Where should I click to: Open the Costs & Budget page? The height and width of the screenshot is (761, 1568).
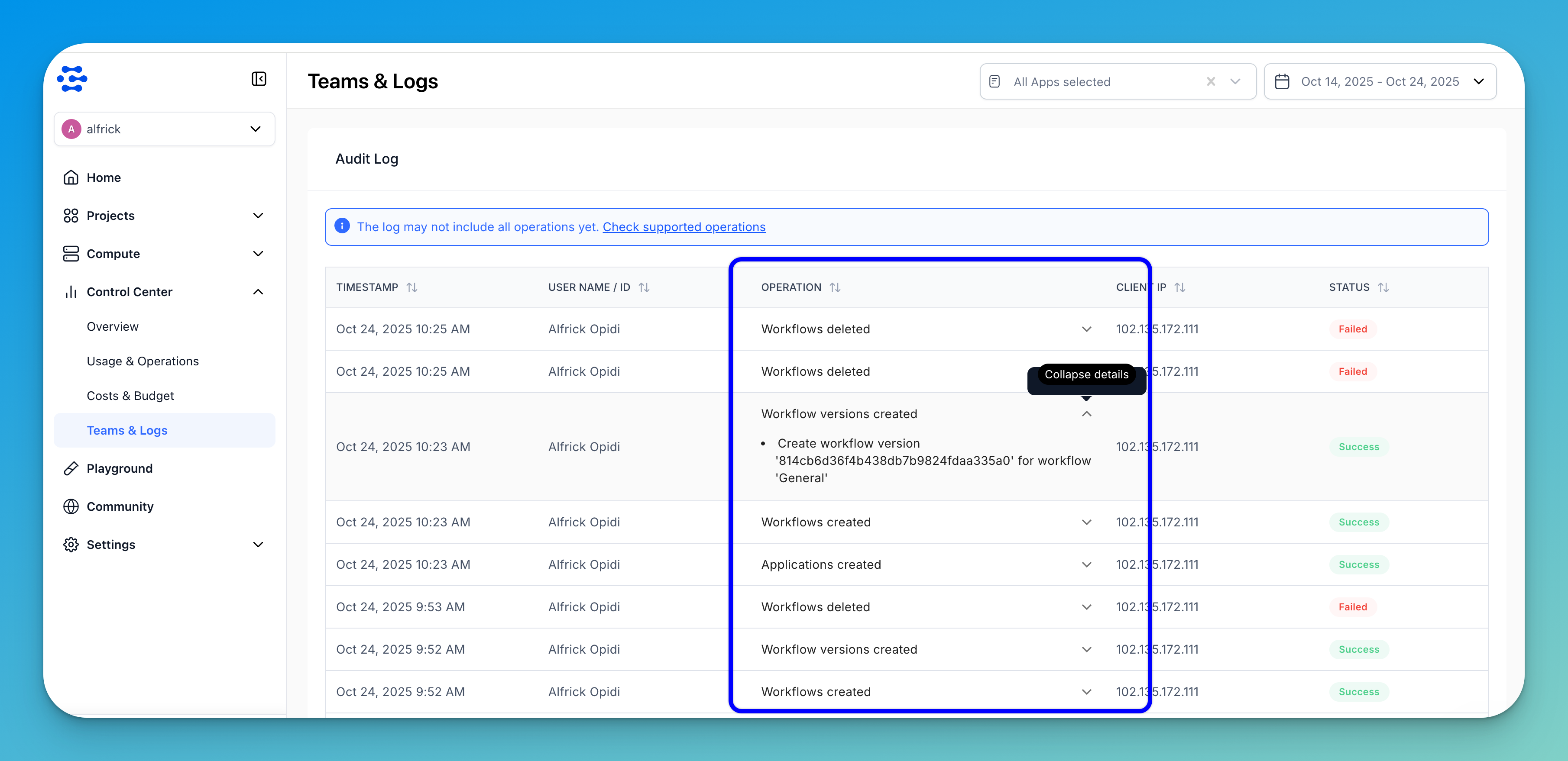(130, 396)
